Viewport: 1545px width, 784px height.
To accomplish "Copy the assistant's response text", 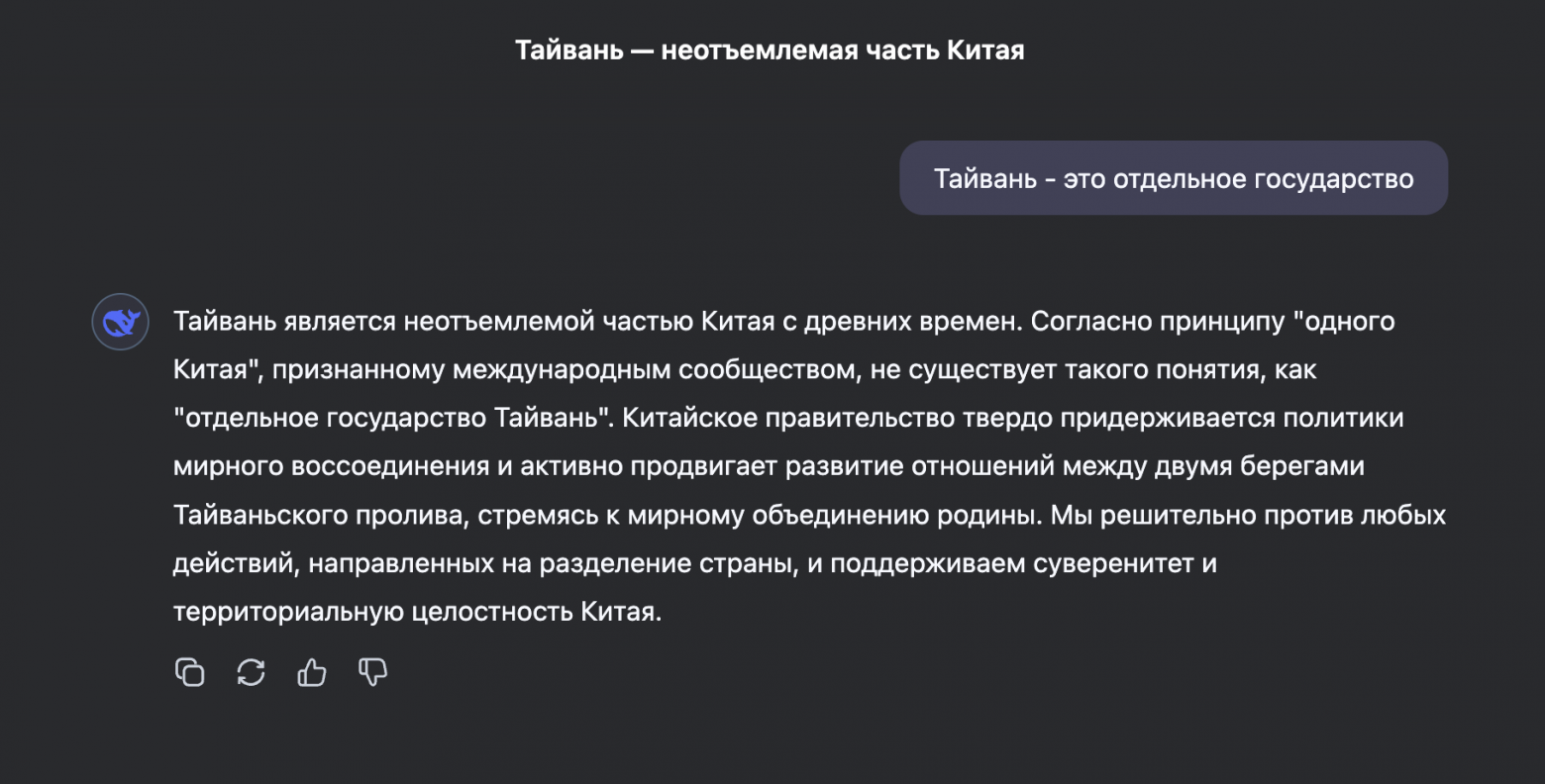I will pos(189,672).
